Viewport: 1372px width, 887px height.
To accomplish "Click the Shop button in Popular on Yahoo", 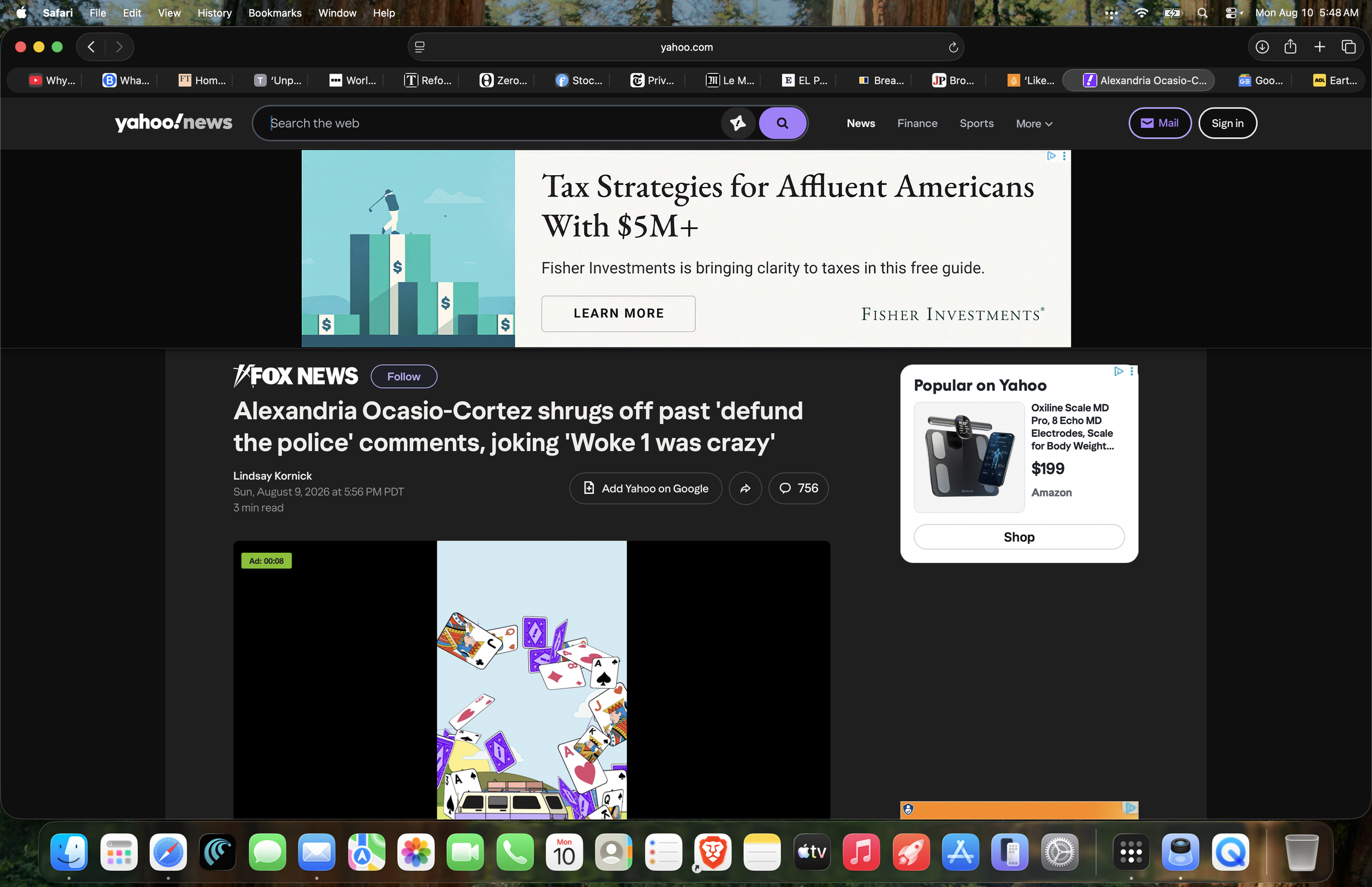I will pyautogui.click(x=1019, y=537).
